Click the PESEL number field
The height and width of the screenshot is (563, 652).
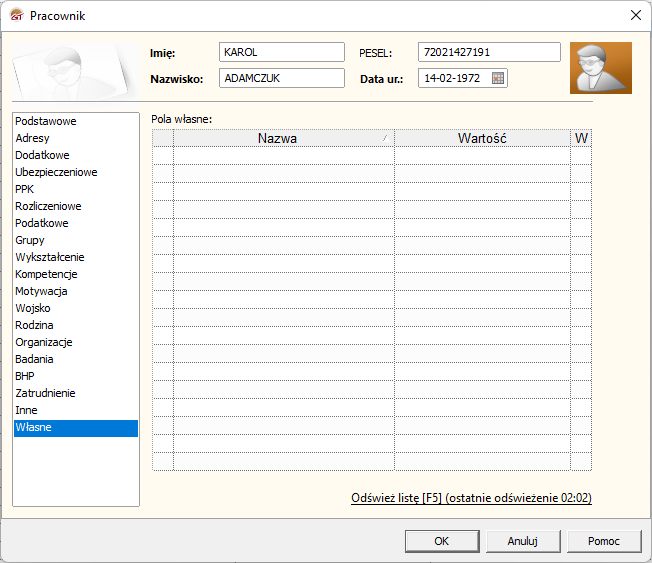(489, 52)
